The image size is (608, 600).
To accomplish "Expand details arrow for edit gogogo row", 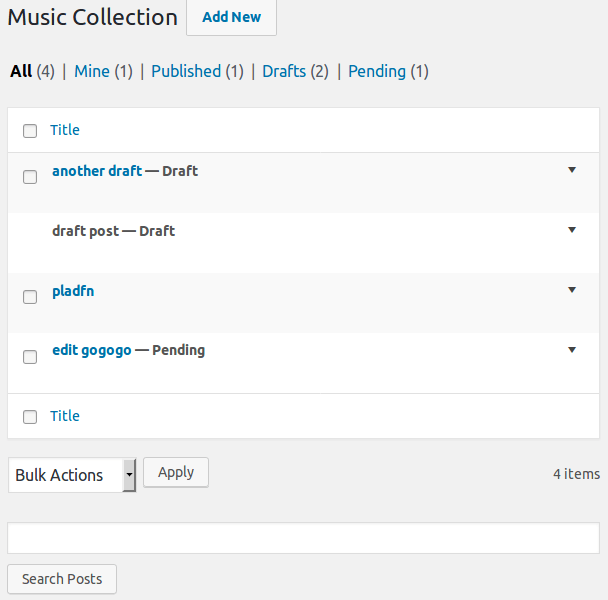I will tap(572, 350).
